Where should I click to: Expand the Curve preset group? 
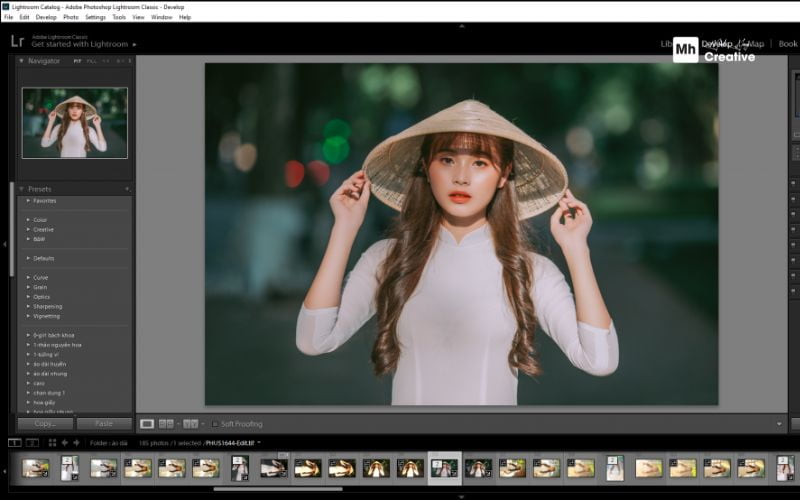click(28, 278)
